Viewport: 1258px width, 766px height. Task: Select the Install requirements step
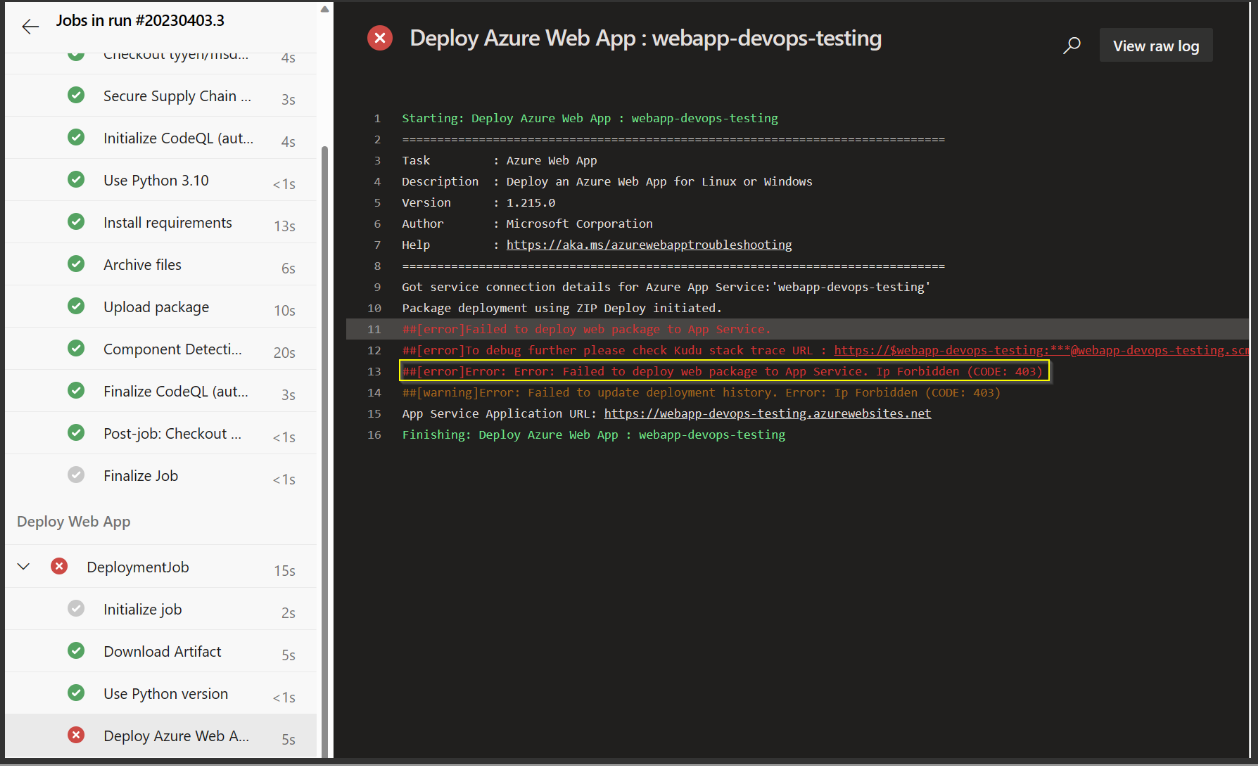[x=161, y=222]
